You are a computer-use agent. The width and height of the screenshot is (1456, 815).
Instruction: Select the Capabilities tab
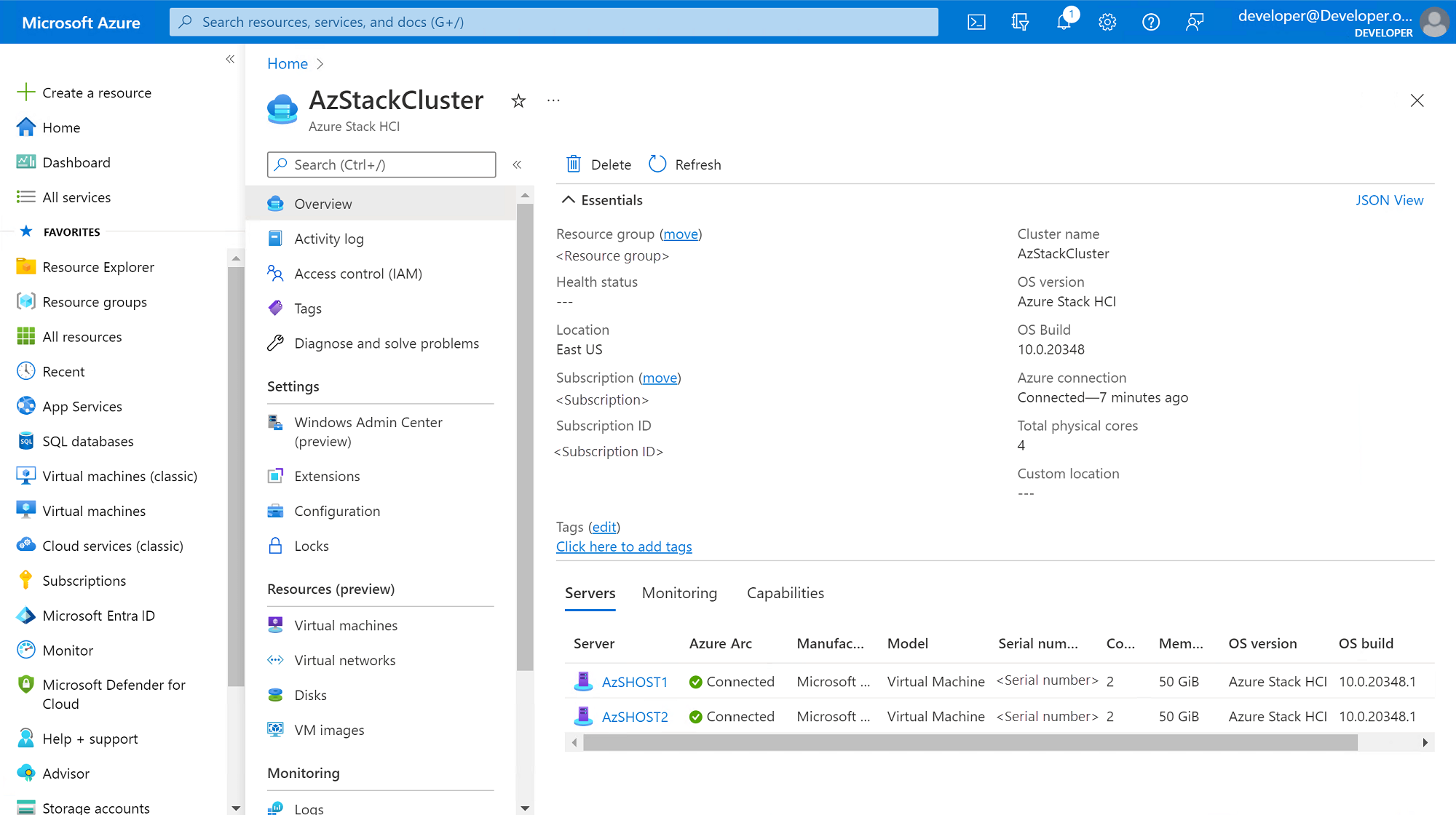coord(786,593)
